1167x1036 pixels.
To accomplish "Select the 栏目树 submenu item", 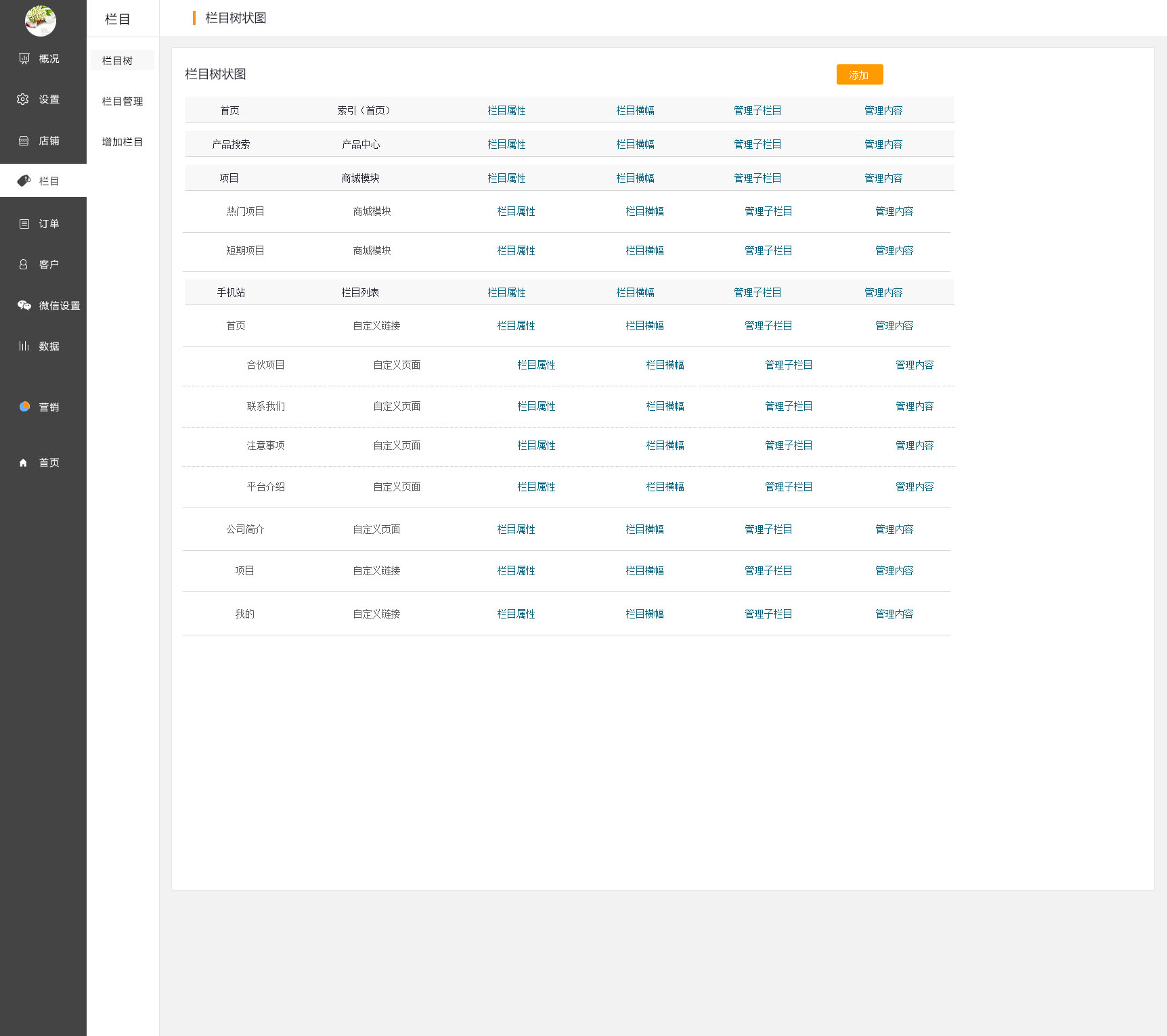I will tap(118, 61).
